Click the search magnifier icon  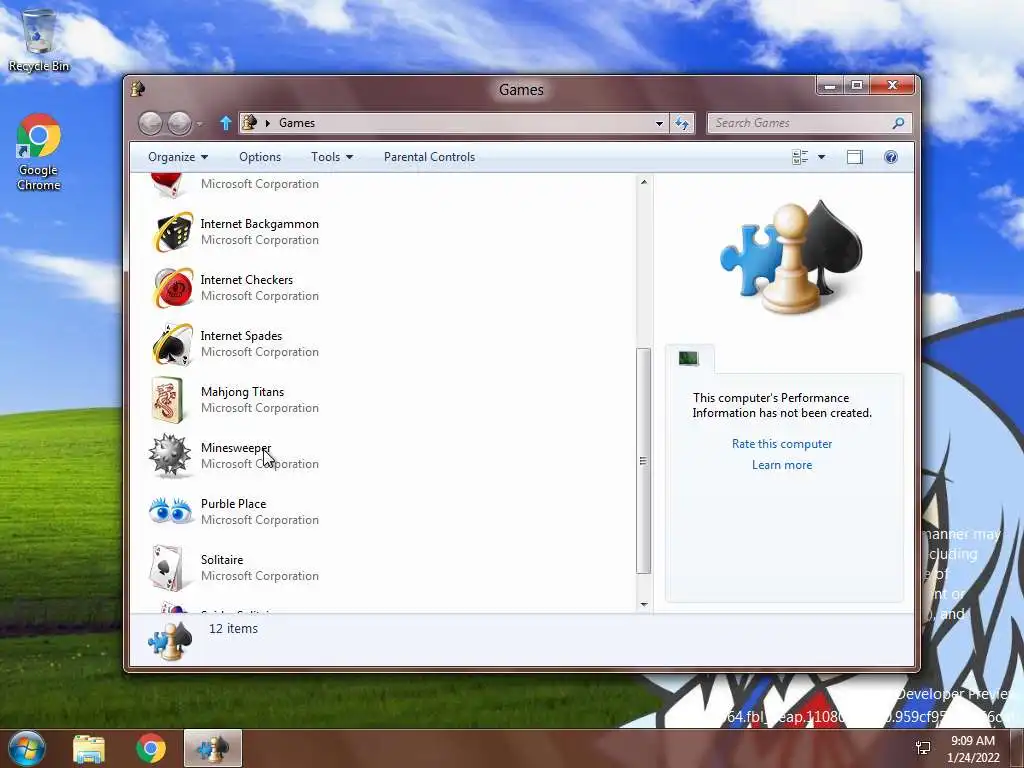coord(898,123)
